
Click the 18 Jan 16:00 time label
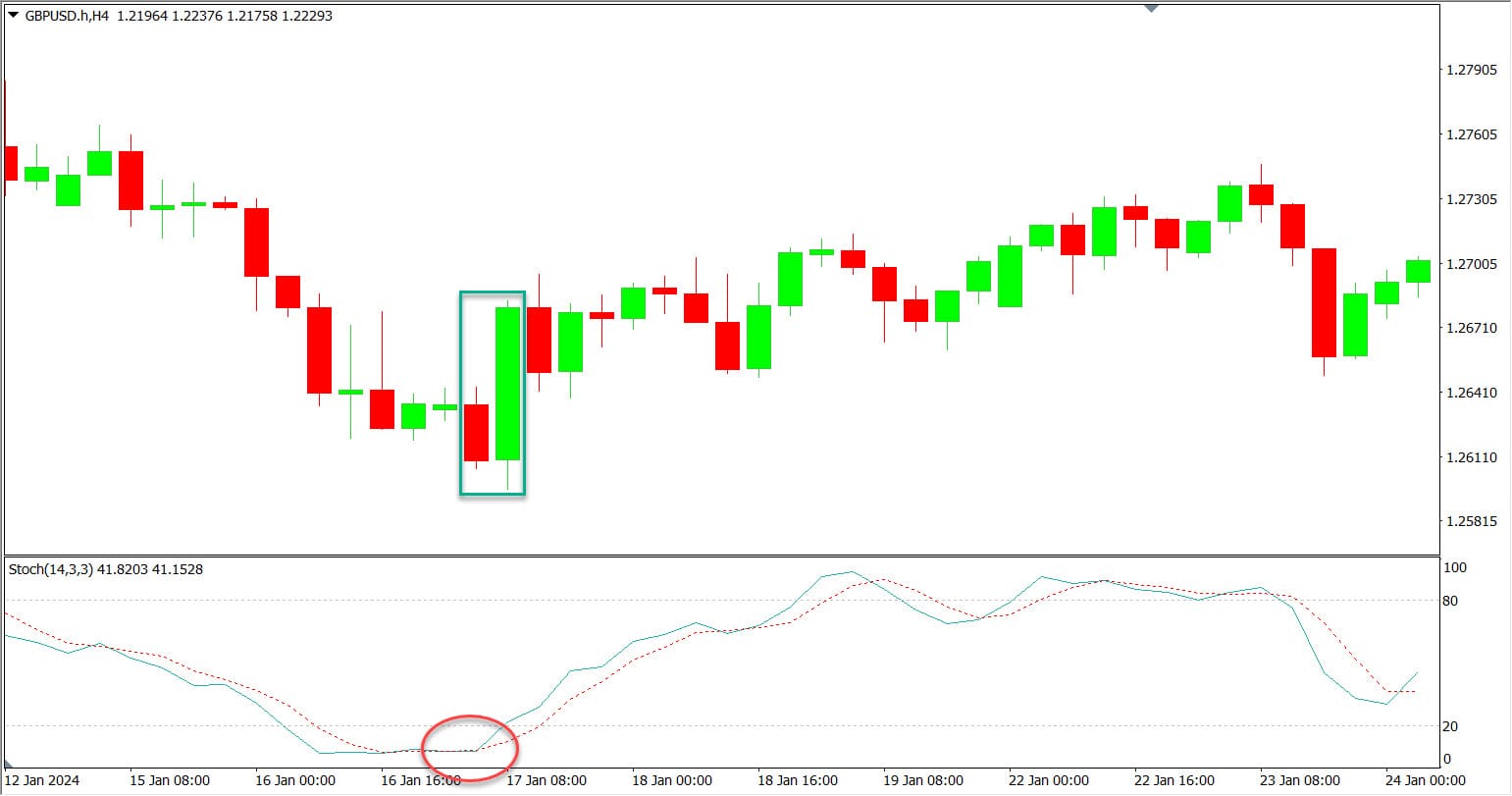798,781
